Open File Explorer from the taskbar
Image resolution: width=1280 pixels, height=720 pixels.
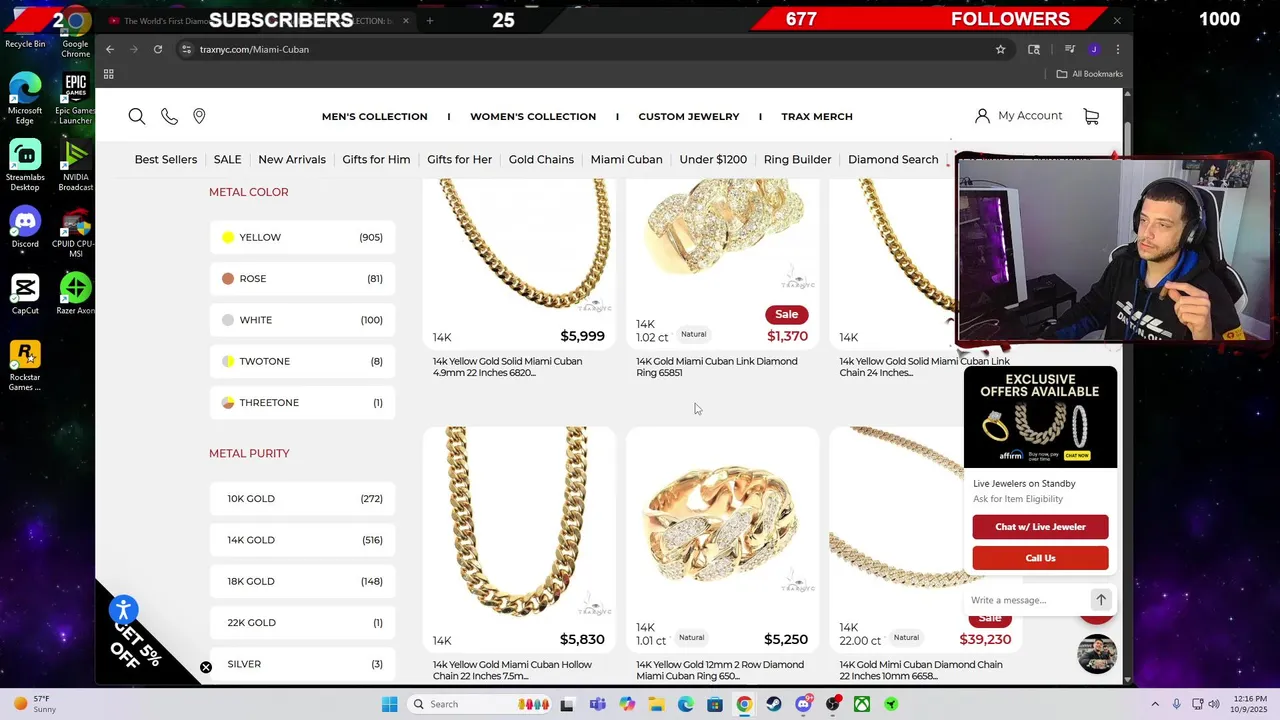tap(656, 704)
